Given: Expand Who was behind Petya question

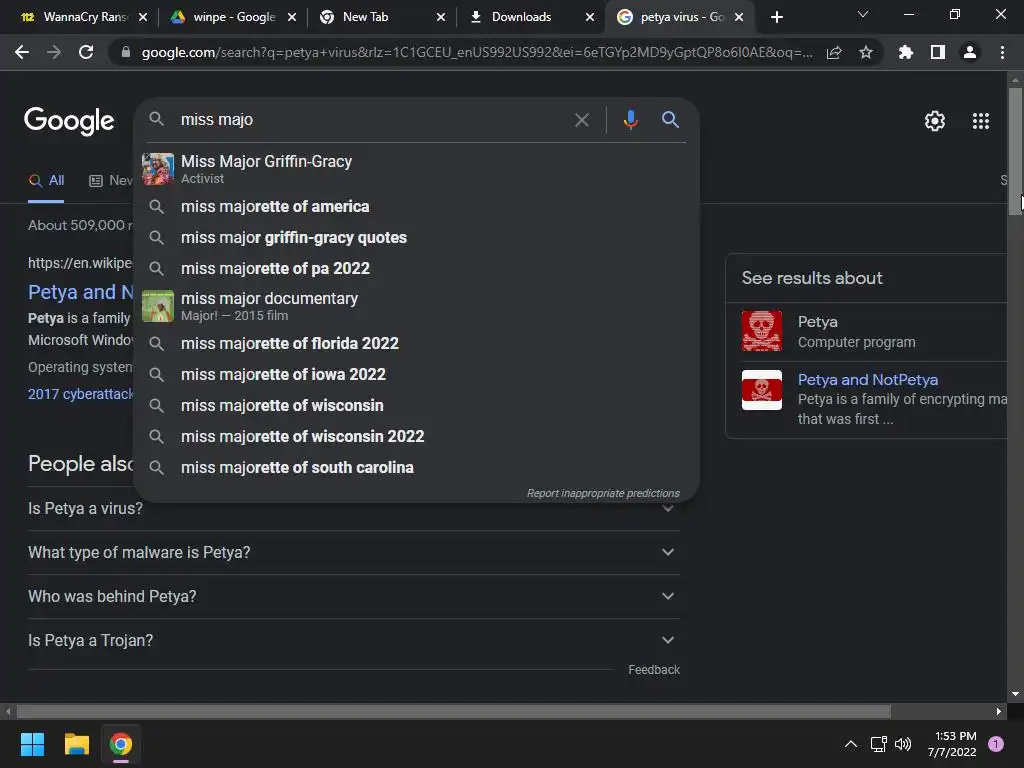Looking at the screenshot, I should tap(354, 596).
